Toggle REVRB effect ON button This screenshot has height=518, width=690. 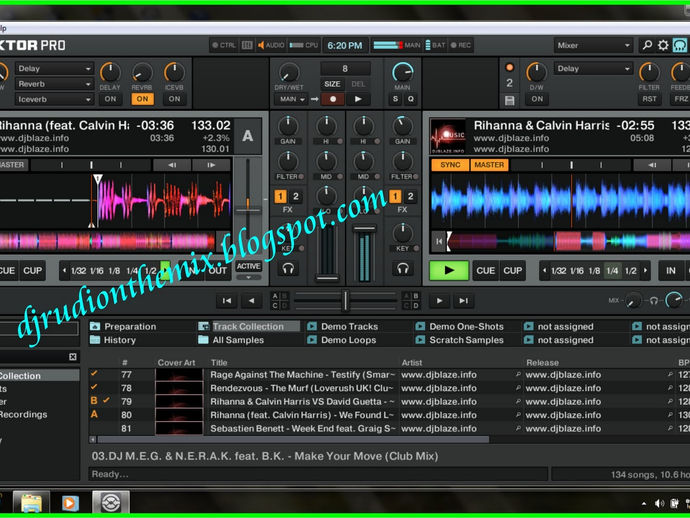click(143, 99)
